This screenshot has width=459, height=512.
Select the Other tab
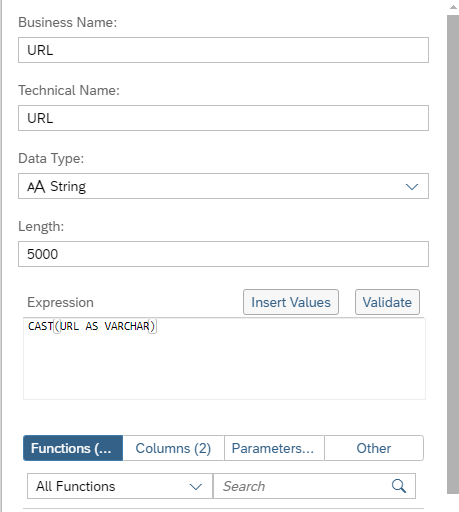(374, 448)
